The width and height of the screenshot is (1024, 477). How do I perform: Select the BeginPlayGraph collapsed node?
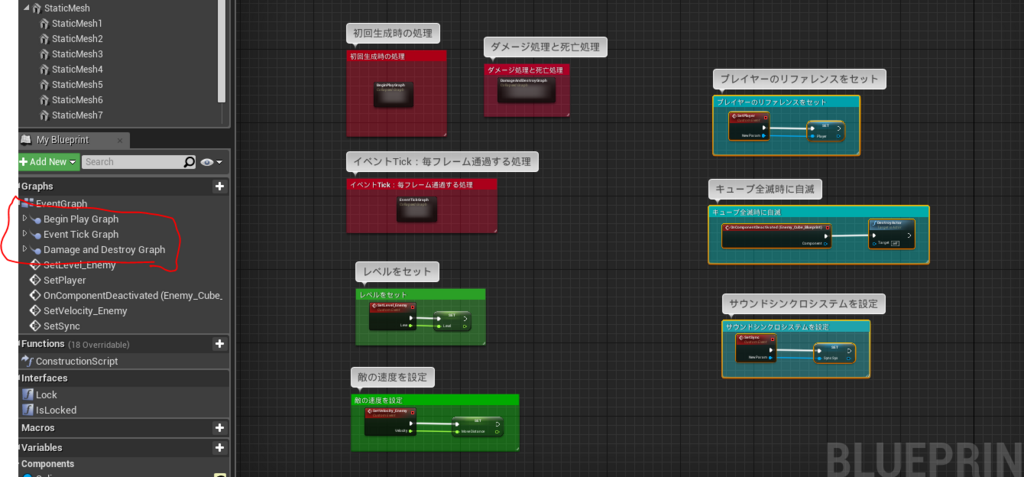[393, 94]
